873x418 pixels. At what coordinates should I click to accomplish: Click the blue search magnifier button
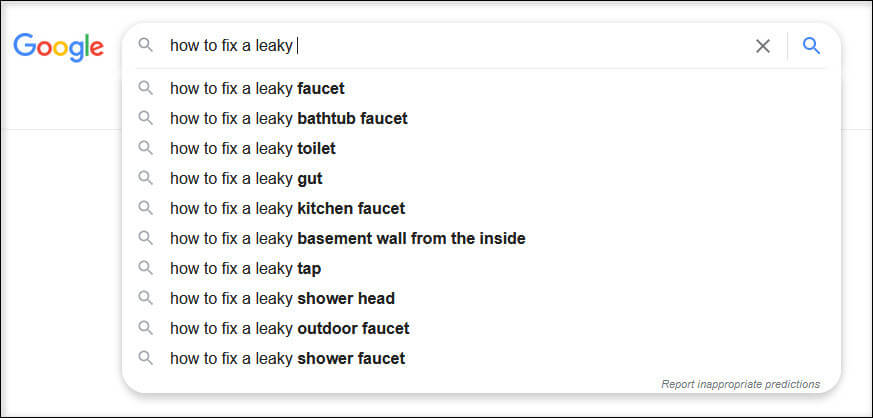tap(811, 46)
